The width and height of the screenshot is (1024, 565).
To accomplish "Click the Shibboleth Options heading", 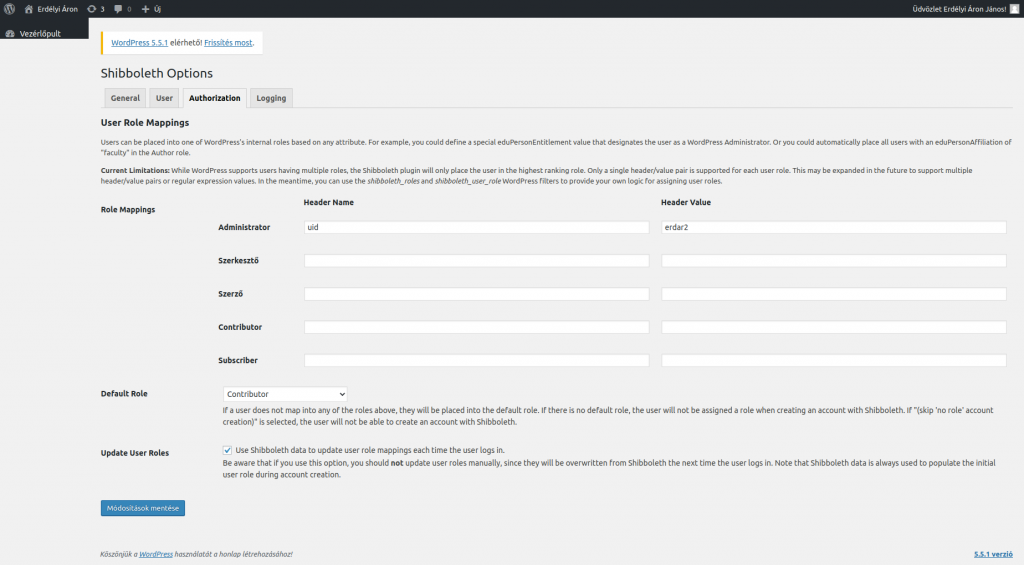I will pyautogui.click(x=157, y=73).
